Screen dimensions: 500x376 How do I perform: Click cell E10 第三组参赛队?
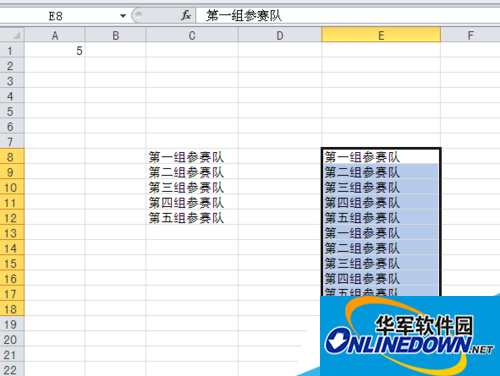click(381, 187)
